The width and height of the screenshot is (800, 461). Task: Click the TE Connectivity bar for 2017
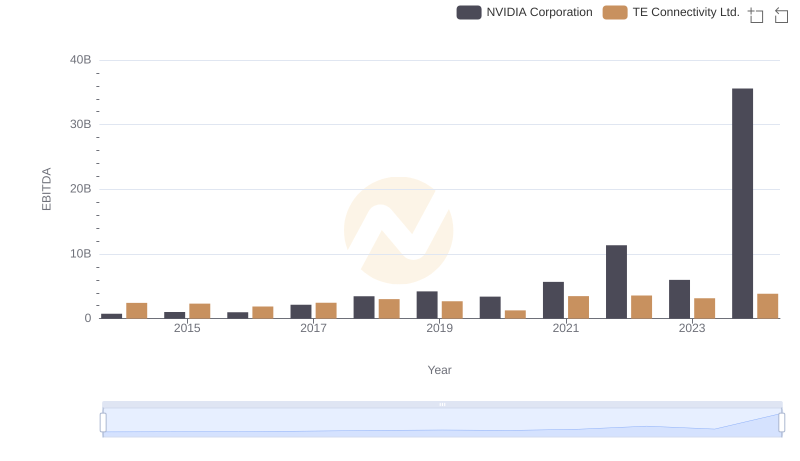(x=326, y=311)
